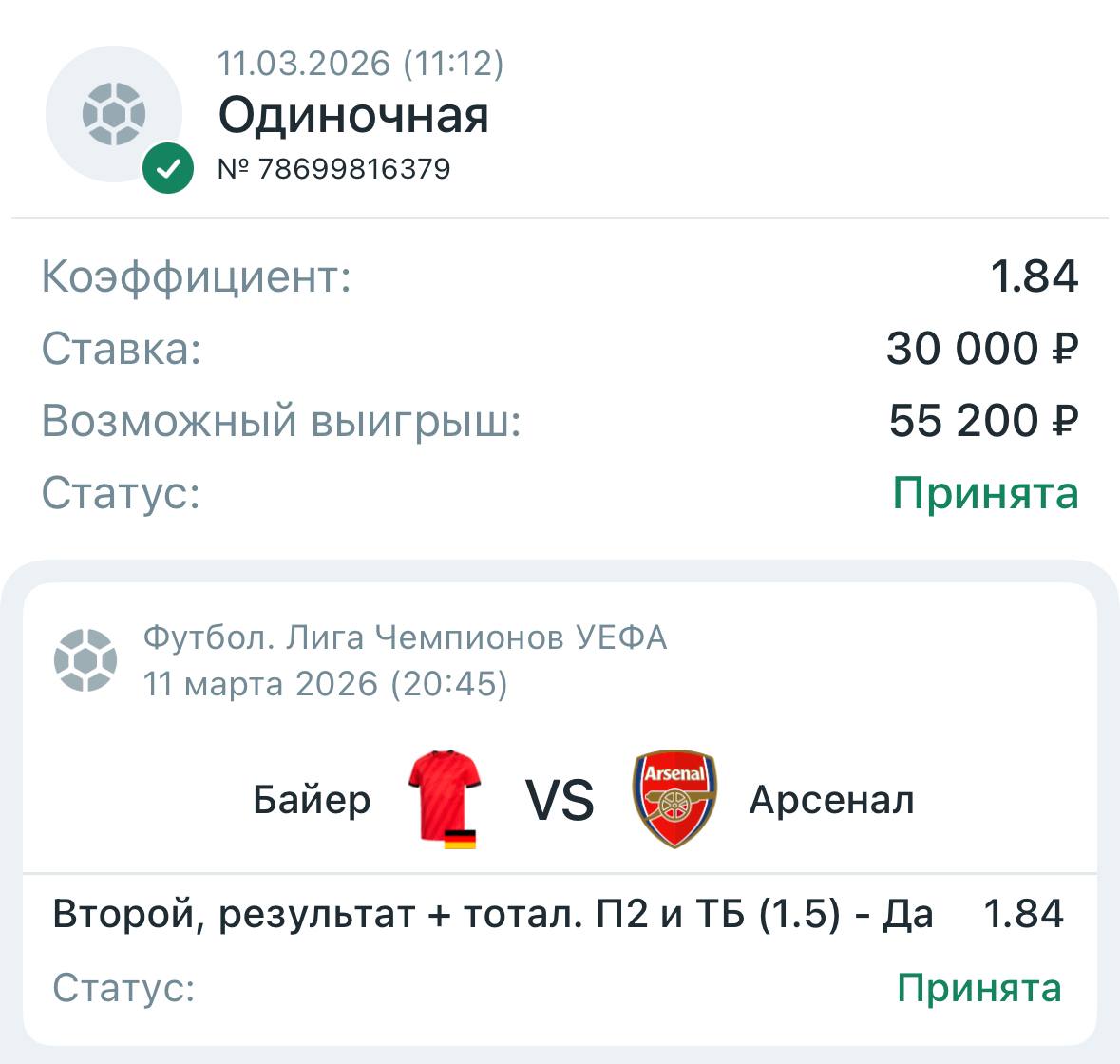Click the Принята status inside the event card
The image size is (1120, 1064).
[x=978, y=988]
